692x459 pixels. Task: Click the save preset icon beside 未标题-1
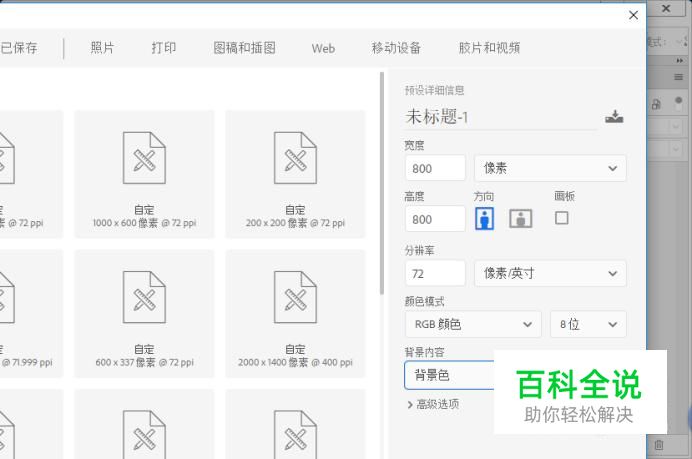tap(614, 117)
